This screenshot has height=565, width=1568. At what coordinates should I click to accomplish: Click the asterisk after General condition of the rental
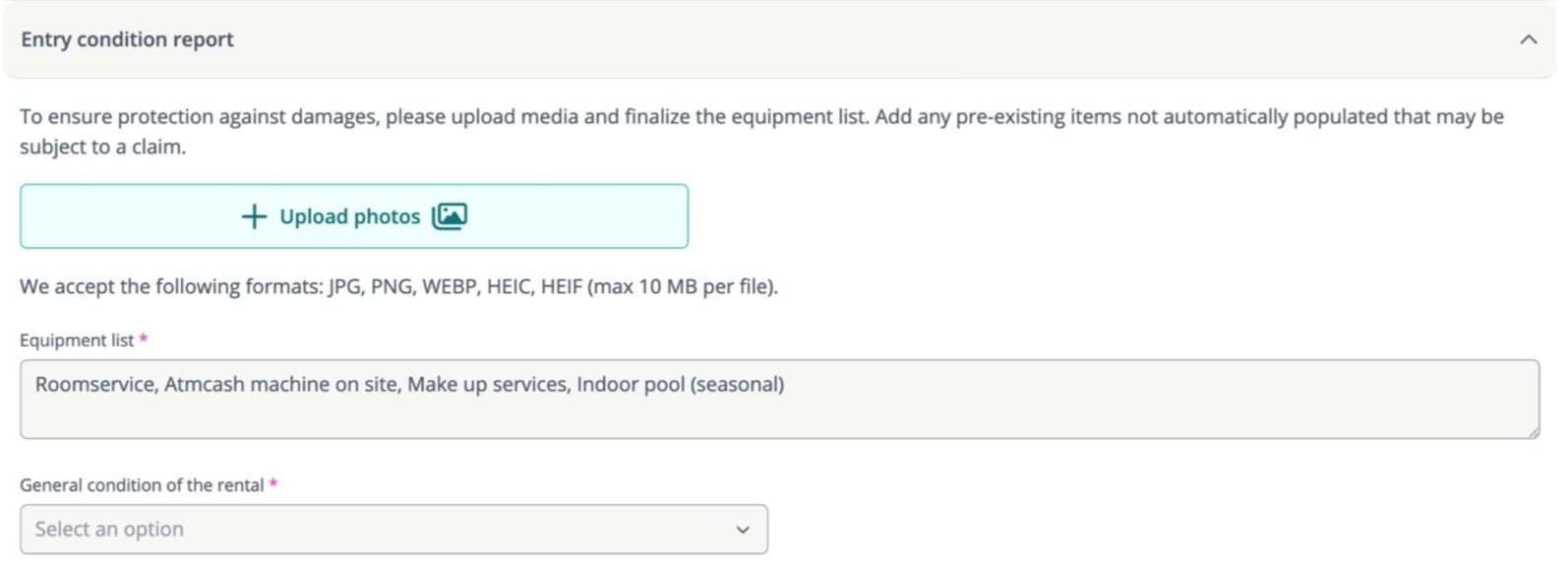[x=273, y=484]
